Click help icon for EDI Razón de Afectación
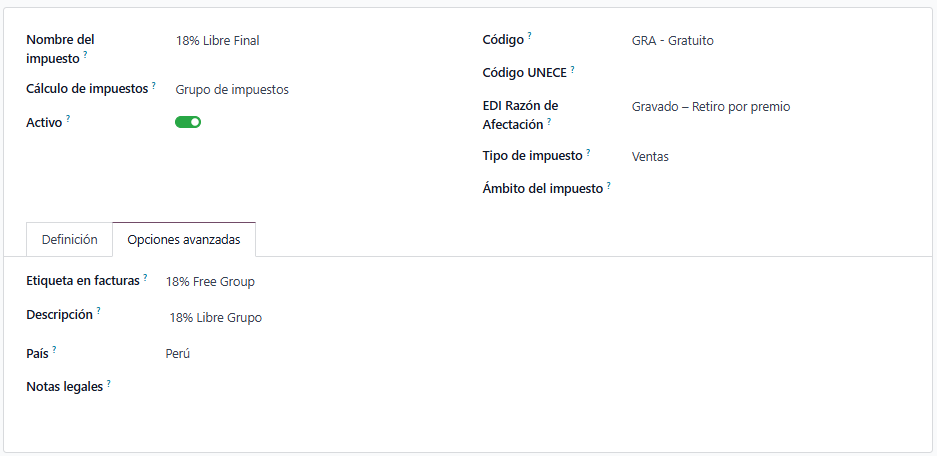The image size is (937, 456). (x=550, y=121)
